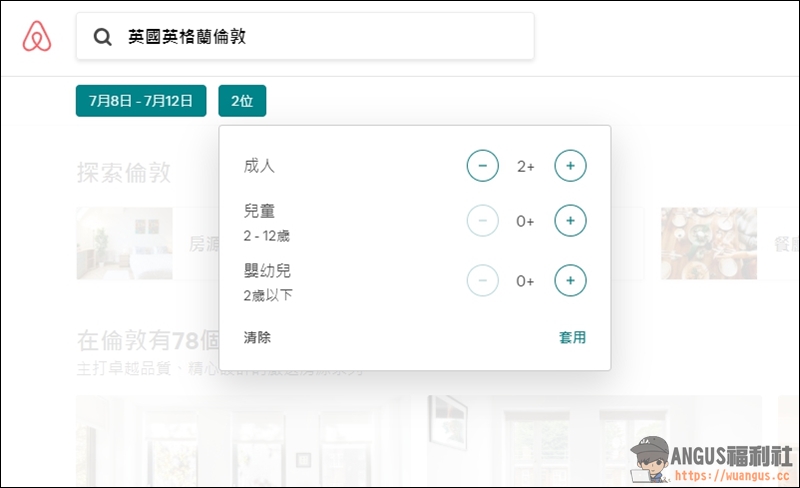800x488 pixels.
Task: Click 清除 to clear guest counts
Action: [257, 338]
